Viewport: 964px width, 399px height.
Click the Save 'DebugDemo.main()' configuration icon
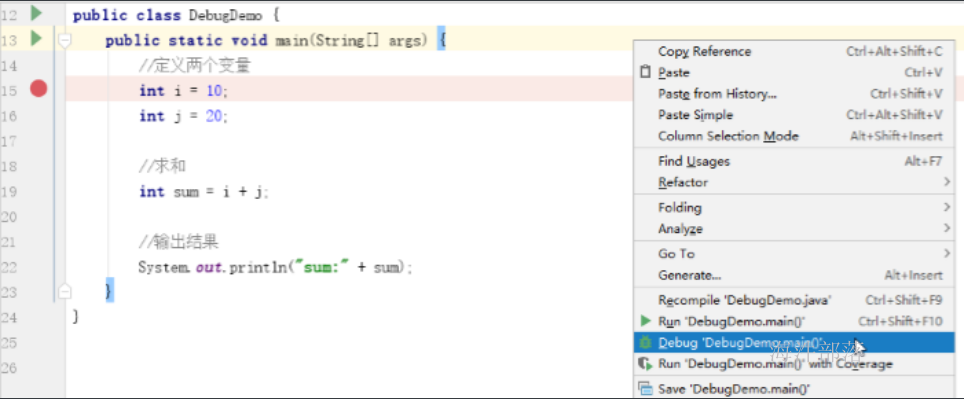645,389
